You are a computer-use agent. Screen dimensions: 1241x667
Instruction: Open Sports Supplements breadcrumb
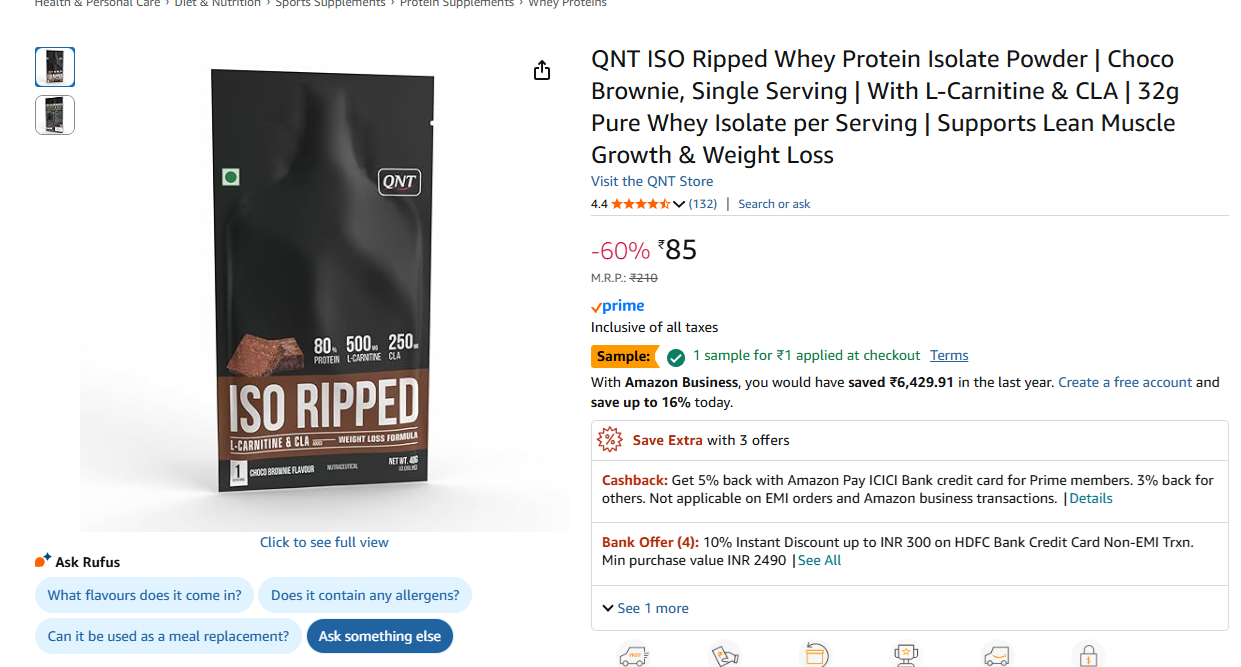point(330,4)
